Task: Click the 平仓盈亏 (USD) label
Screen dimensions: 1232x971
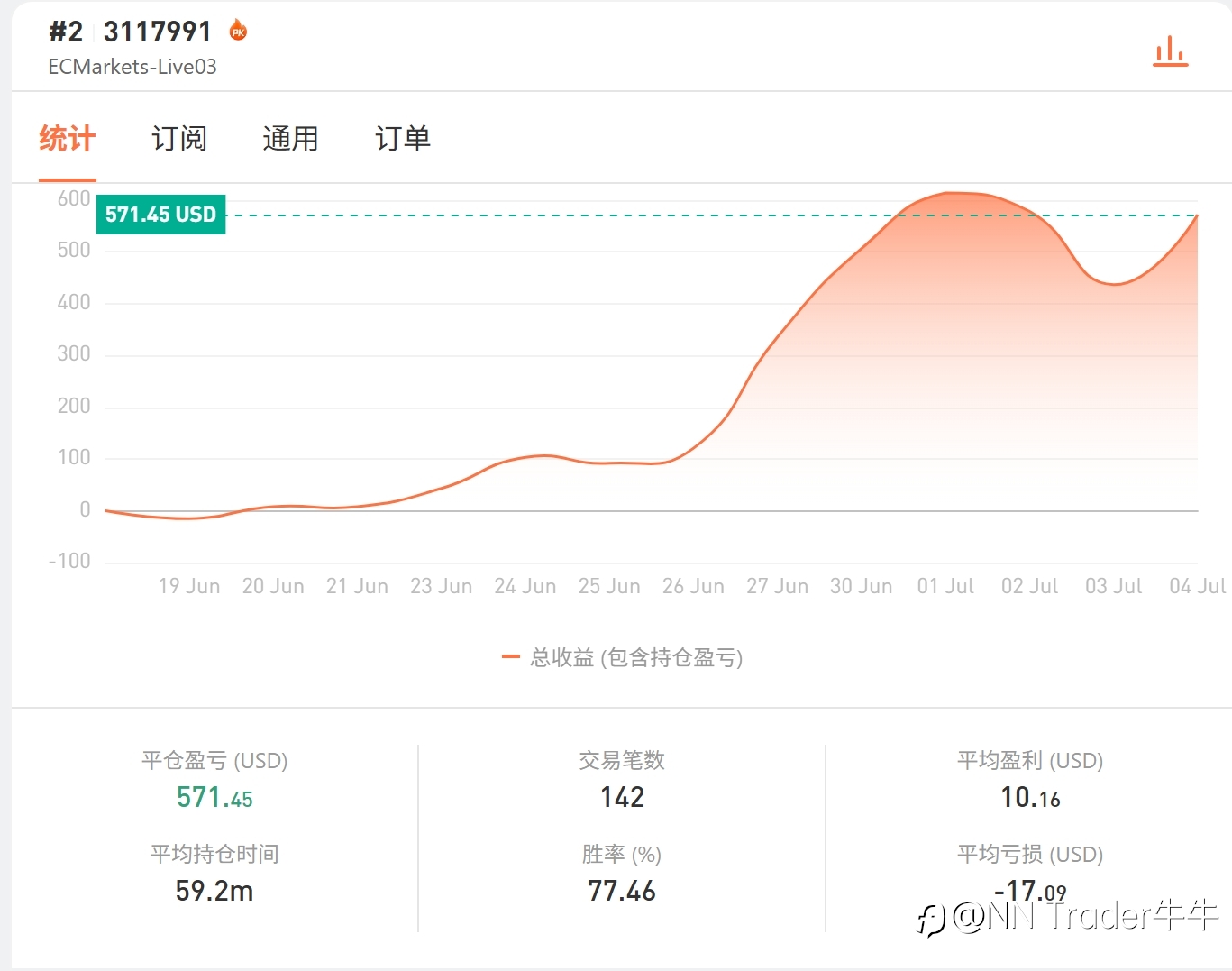Action: (214, 760)
